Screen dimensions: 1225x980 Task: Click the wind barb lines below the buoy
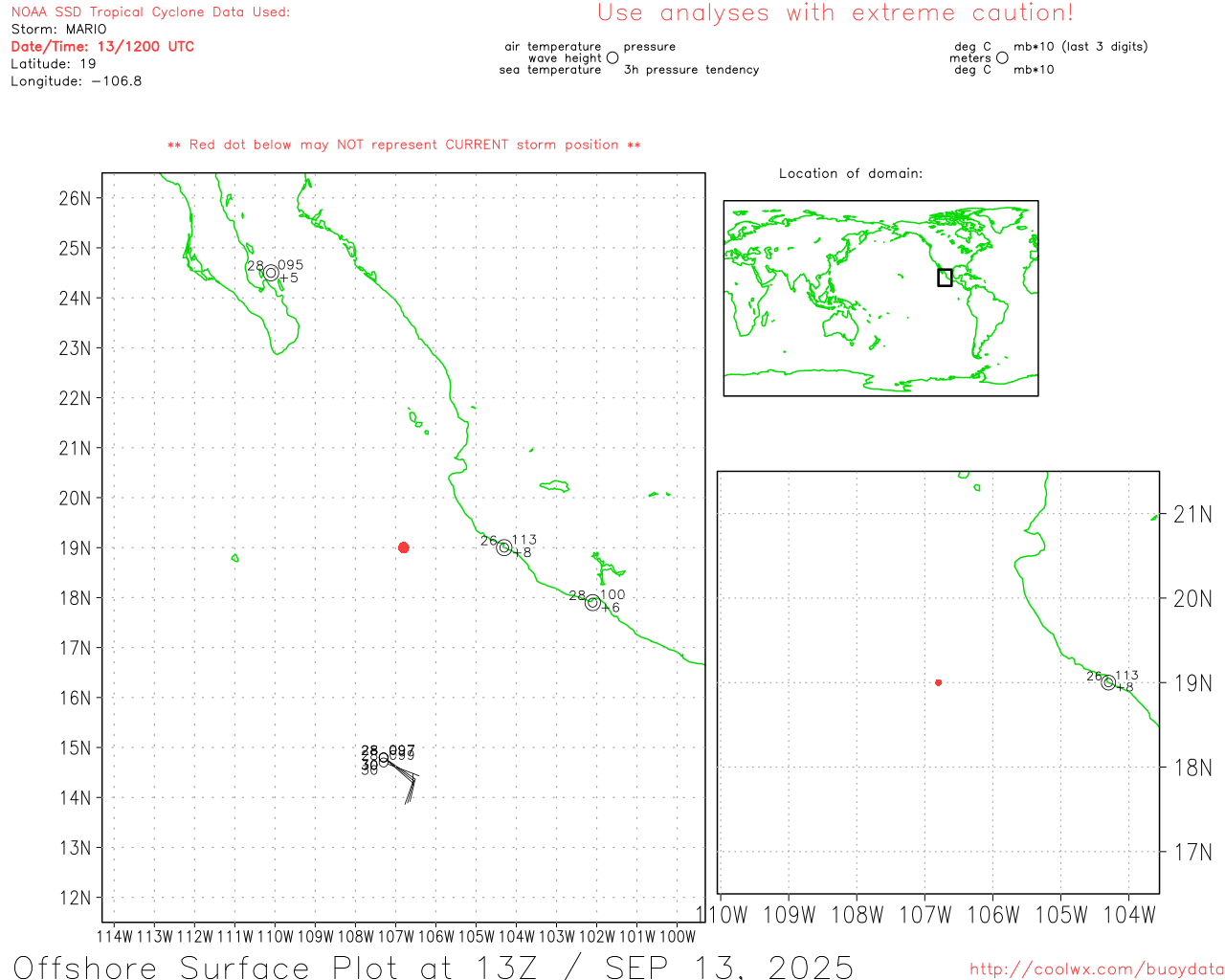tap(403, 783)
